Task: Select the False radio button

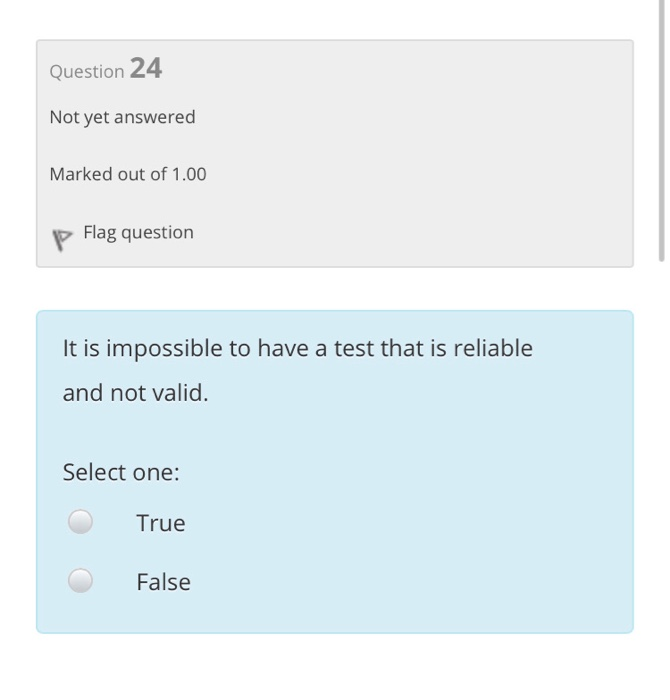Action: pyautogui.click(x=80, y=580)
